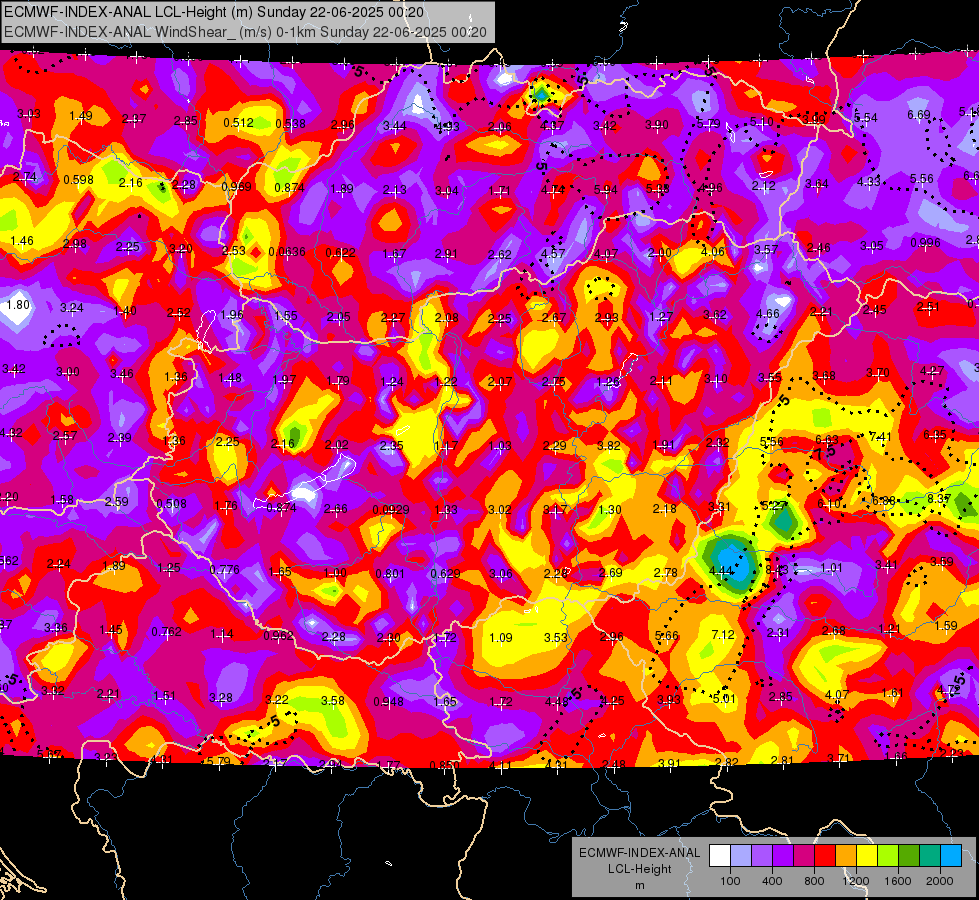Click the legend tick label 800
979x900 pixels.
(814, 881)
